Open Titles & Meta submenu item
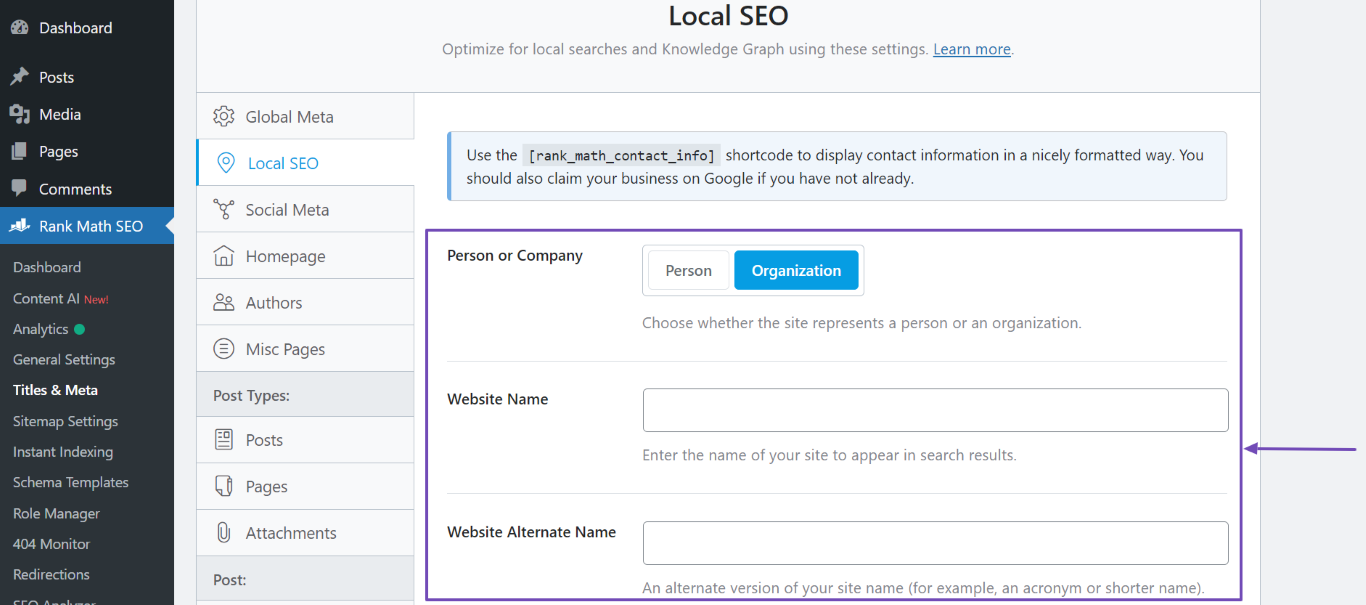Viewport: 1366px width, 605px height. 55,390
